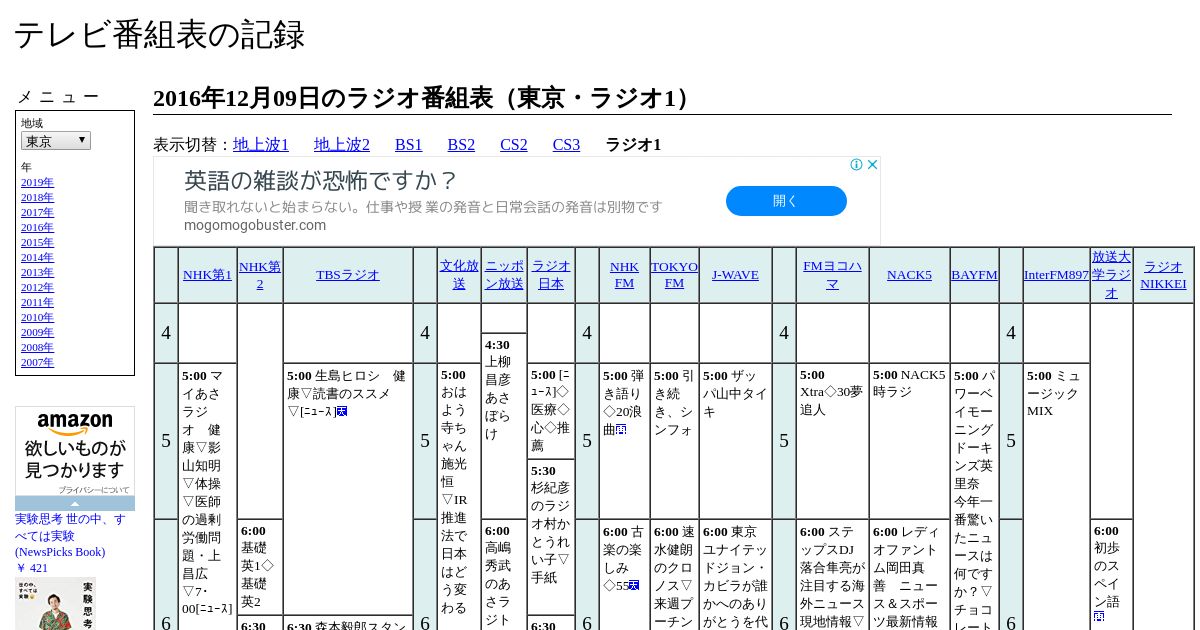1200x630 pixels.
Task: Open TOKYO FM station link
Action: coord(675,275)
